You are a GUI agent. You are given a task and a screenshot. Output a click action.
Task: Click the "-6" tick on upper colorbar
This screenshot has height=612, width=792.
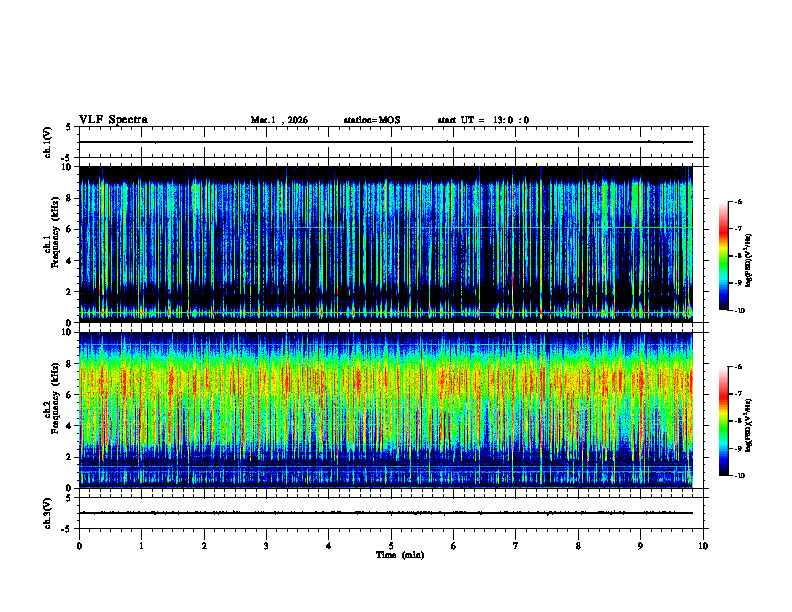[x=738, y=201]
